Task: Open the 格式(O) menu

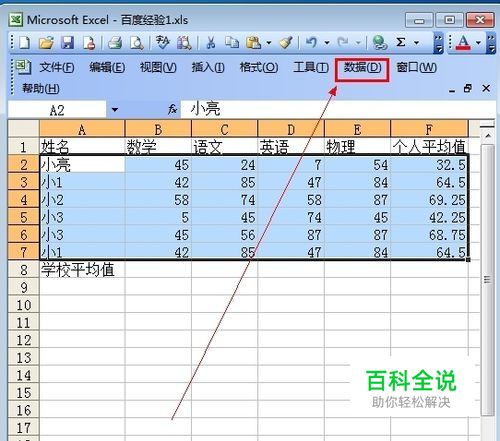Action: click(259, 68)
